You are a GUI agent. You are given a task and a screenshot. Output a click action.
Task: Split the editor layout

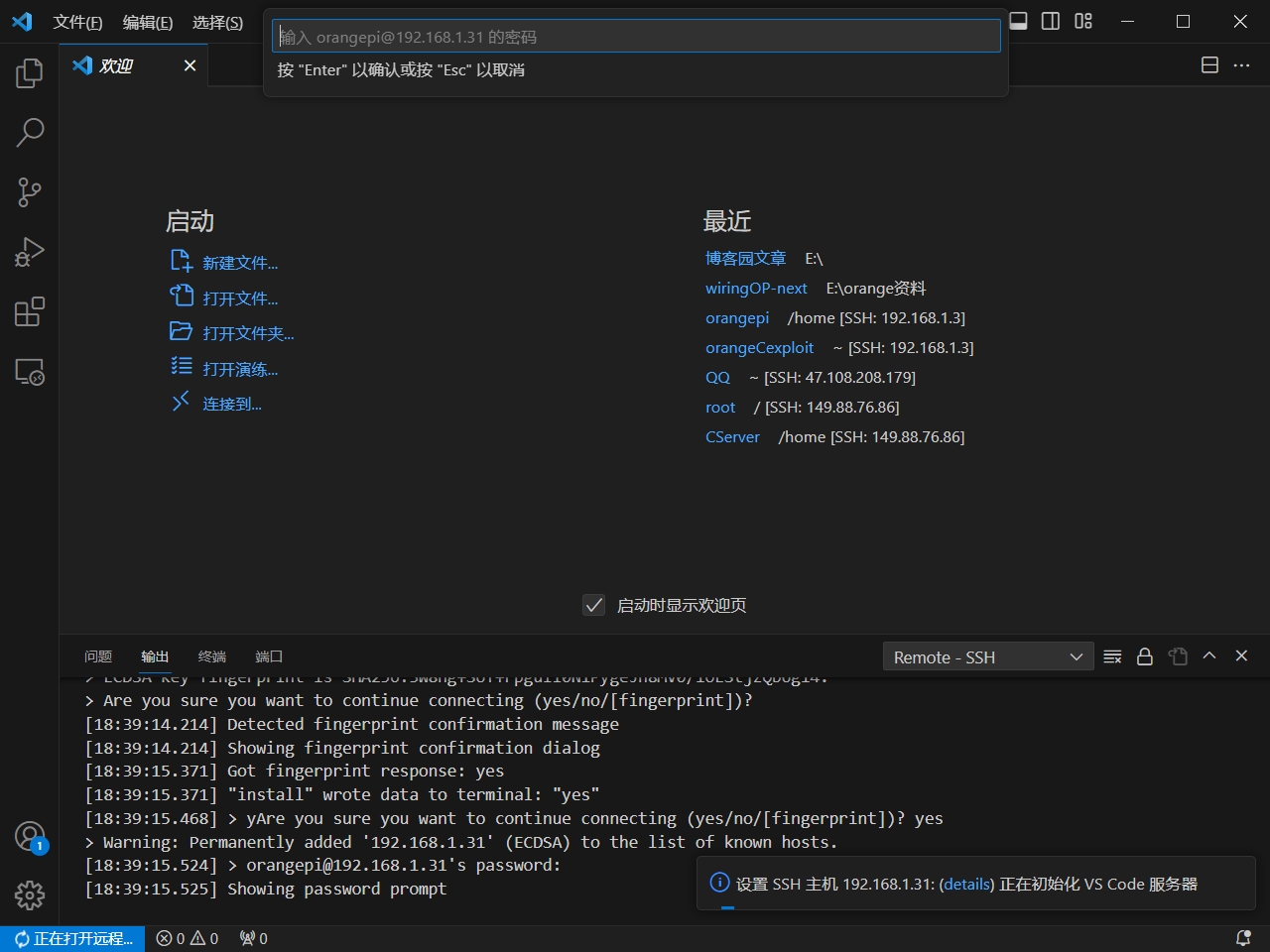(x=1209, y=65)
